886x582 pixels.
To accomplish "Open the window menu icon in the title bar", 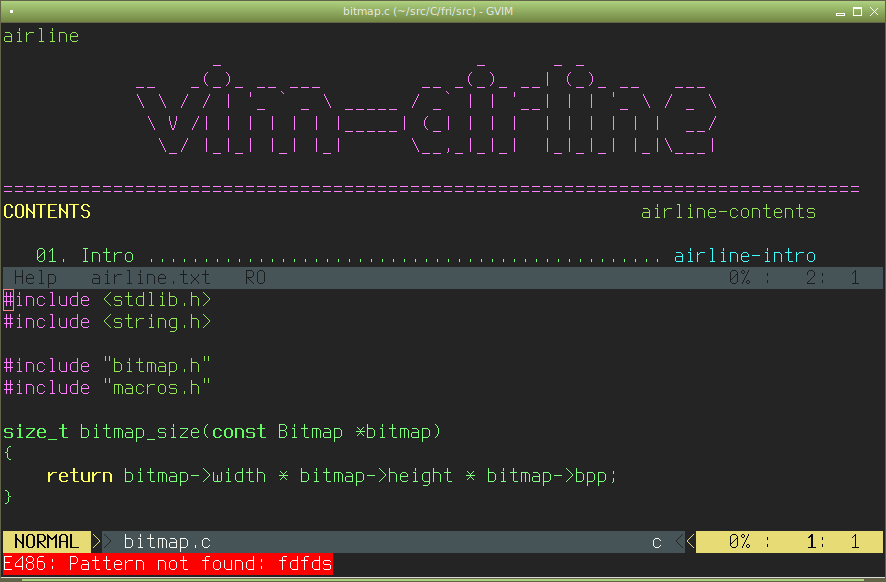I will (x=11, y=11).
